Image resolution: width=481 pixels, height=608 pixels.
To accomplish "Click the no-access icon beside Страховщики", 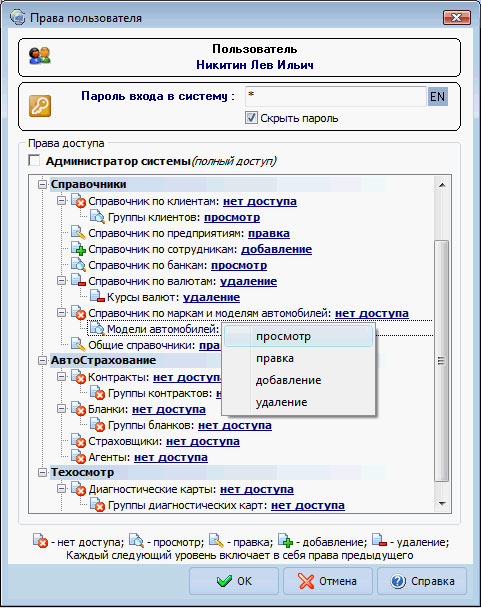I will click(x=78, y=441).
